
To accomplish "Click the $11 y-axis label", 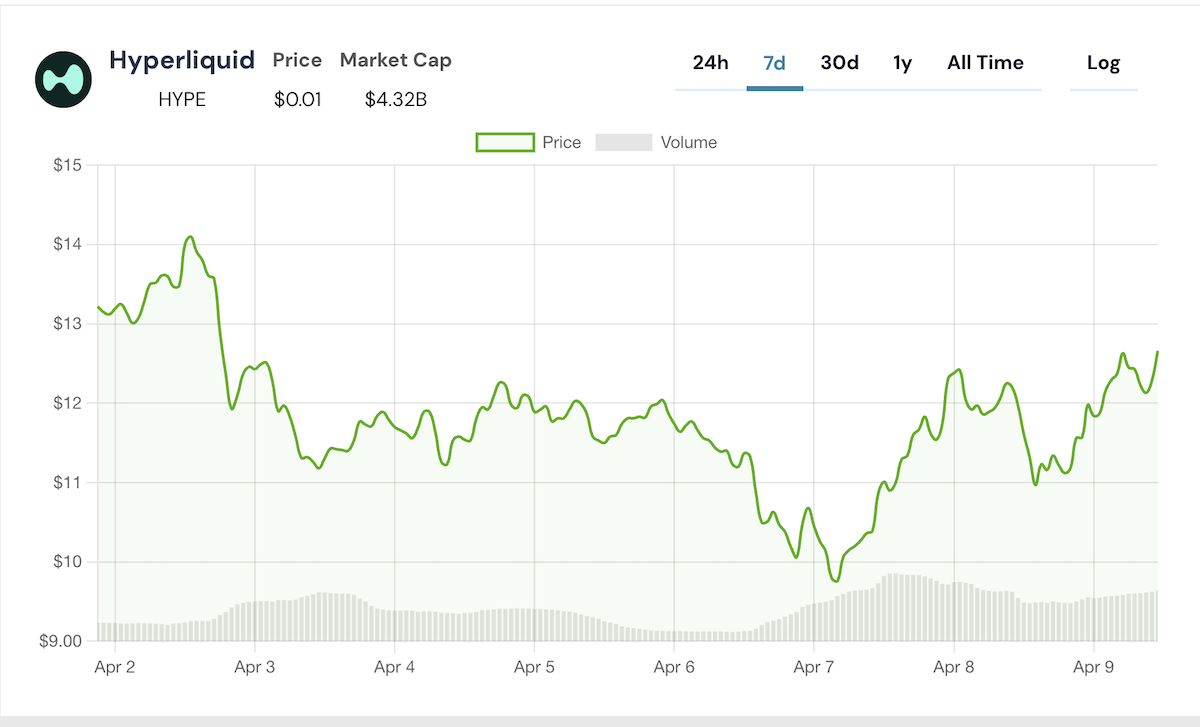I will [x=68, y=483].
